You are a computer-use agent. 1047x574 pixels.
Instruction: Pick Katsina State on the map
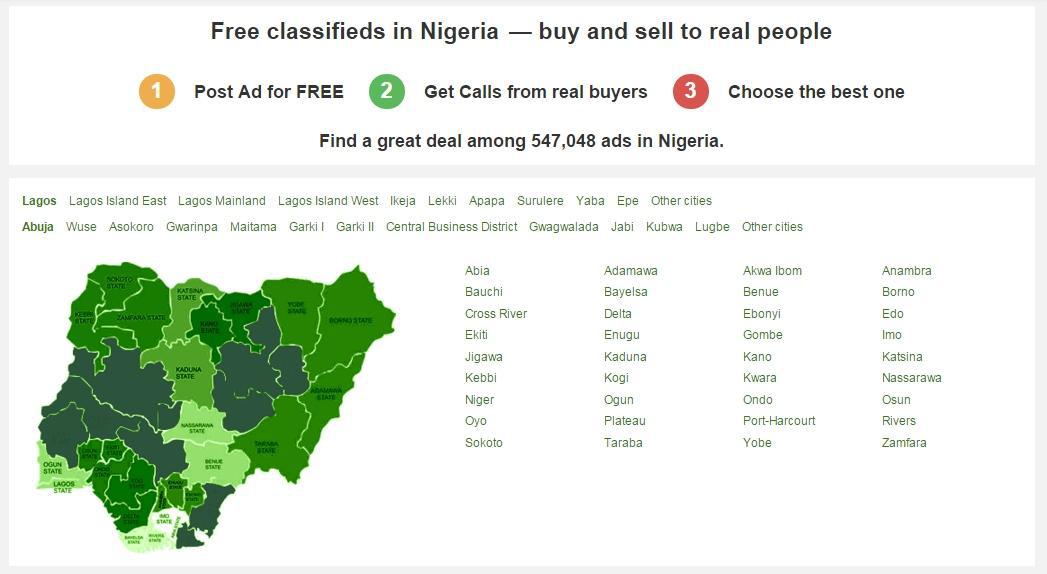click(x=187, y=294)
